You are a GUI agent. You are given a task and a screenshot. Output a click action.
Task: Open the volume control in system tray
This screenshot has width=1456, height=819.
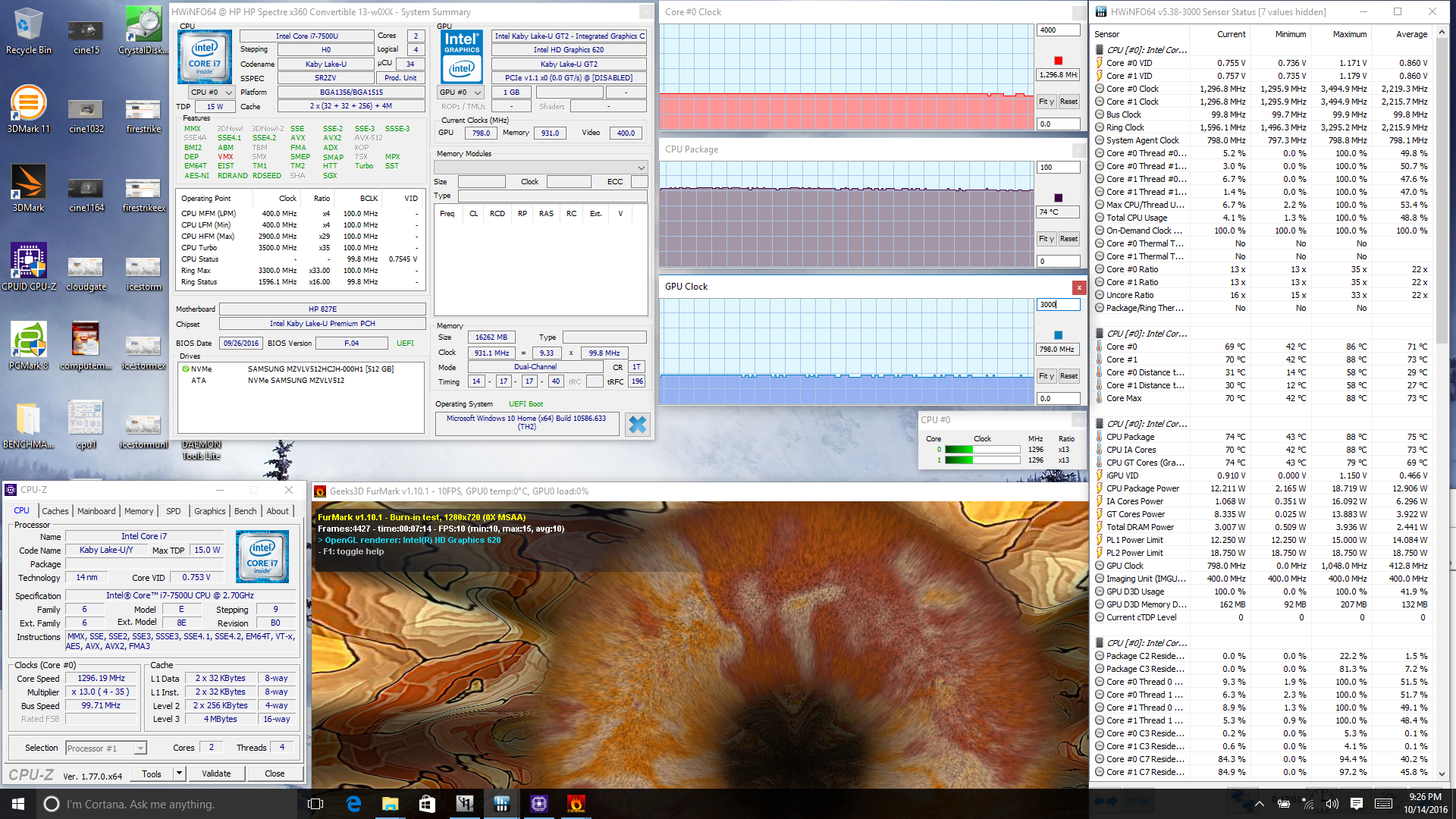pyautogui.click(x=1332, y=804)
